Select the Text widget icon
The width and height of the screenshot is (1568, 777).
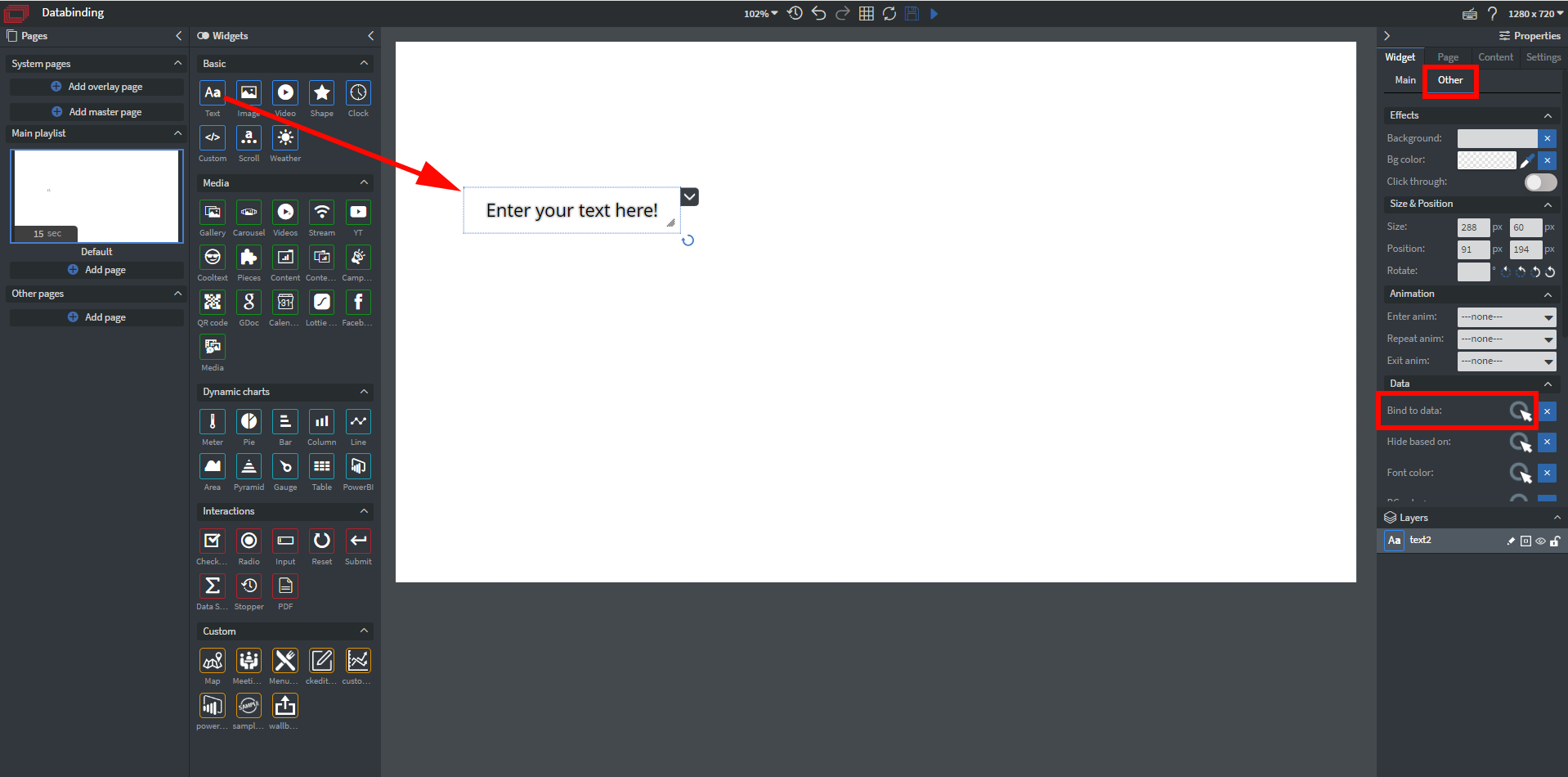pos(213,92)
